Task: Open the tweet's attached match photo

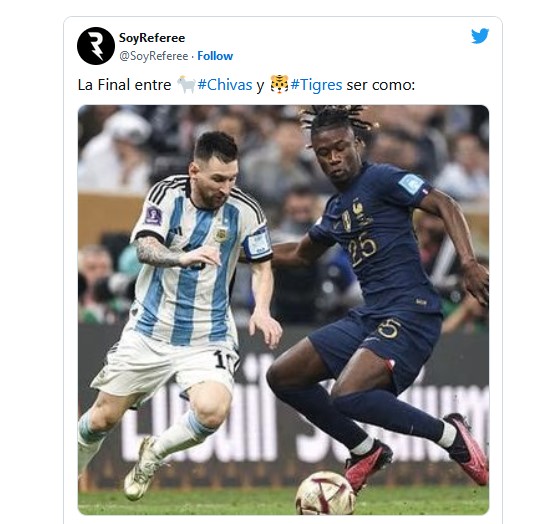Action: [x=283, y=310]
